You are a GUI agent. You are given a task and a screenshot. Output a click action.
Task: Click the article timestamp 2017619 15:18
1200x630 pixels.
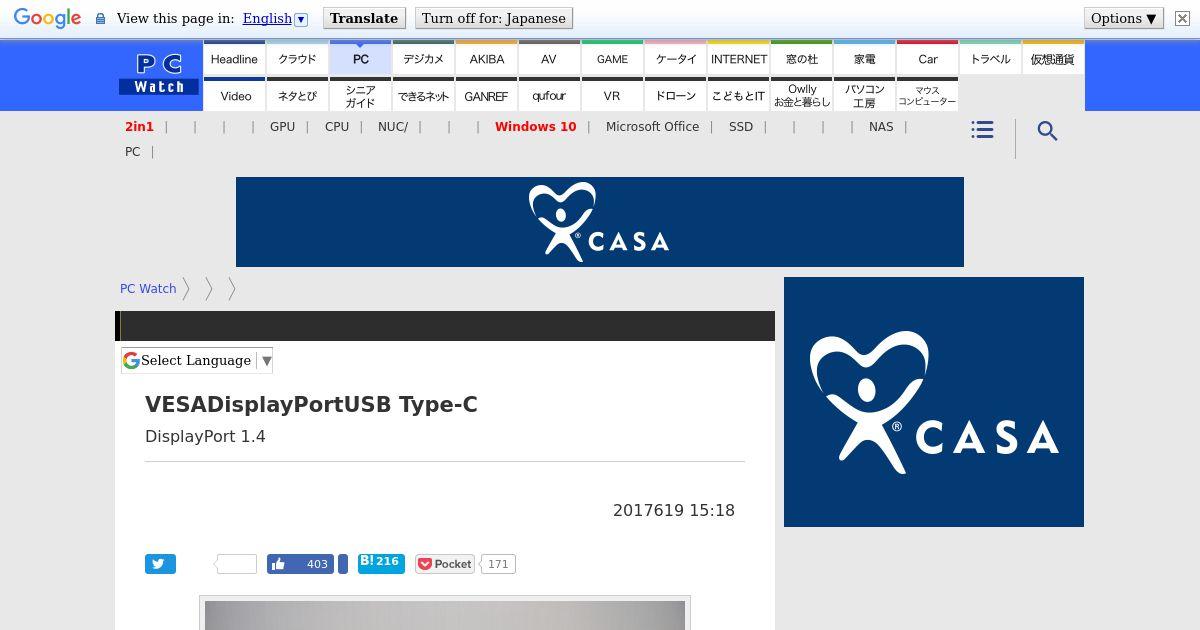674,510
